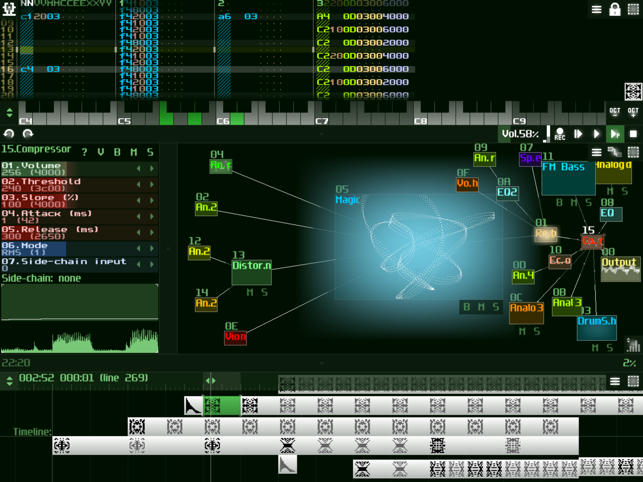The width and height of the screenshot is (643, 482).
Task: Open the pattern editor hamburger menu
Action: tap(597, 9)
